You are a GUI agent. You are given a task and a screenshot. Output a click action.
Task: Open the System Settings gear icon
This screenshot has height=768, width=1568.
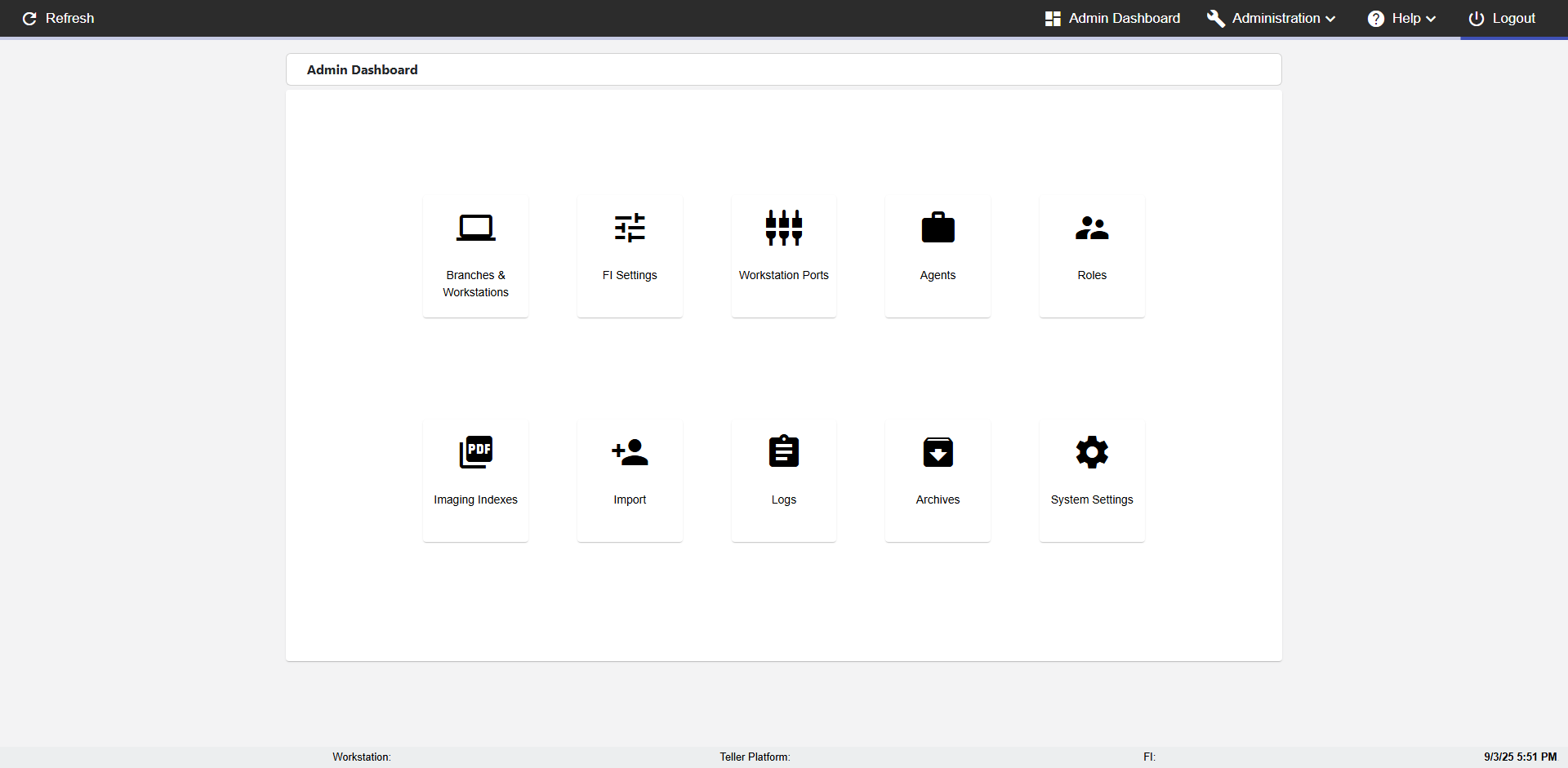click(x=1092, y=452)
